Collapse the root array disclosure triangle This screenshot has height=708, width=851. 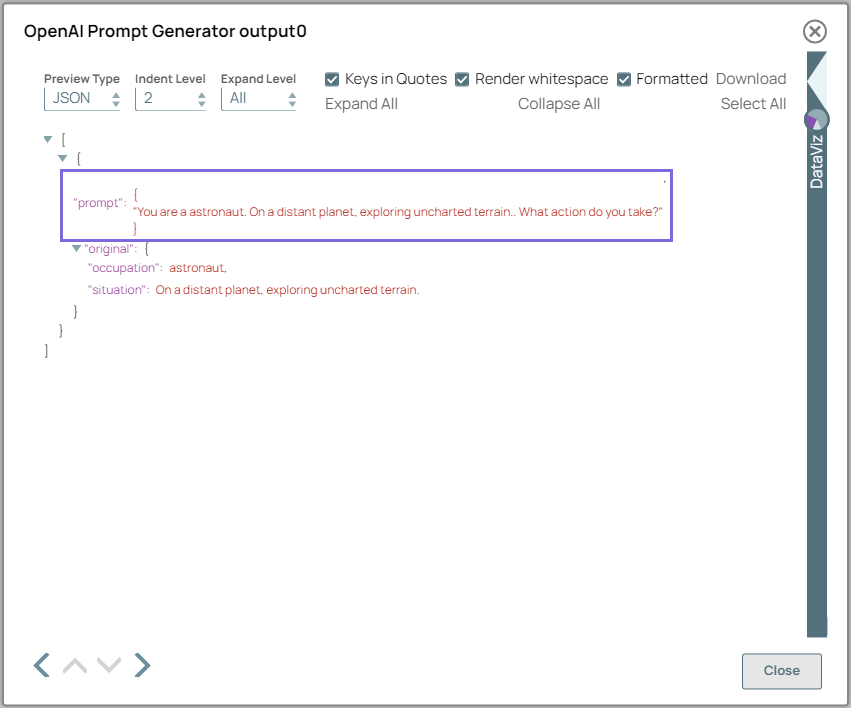click(47, 139)
